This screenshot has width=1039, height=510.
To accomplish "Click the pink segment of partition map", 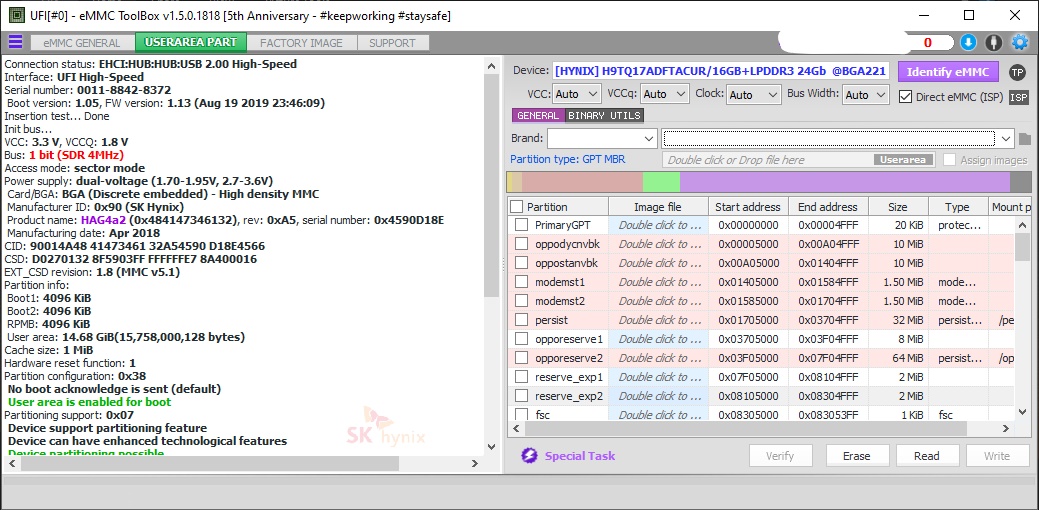I will 582,182.
